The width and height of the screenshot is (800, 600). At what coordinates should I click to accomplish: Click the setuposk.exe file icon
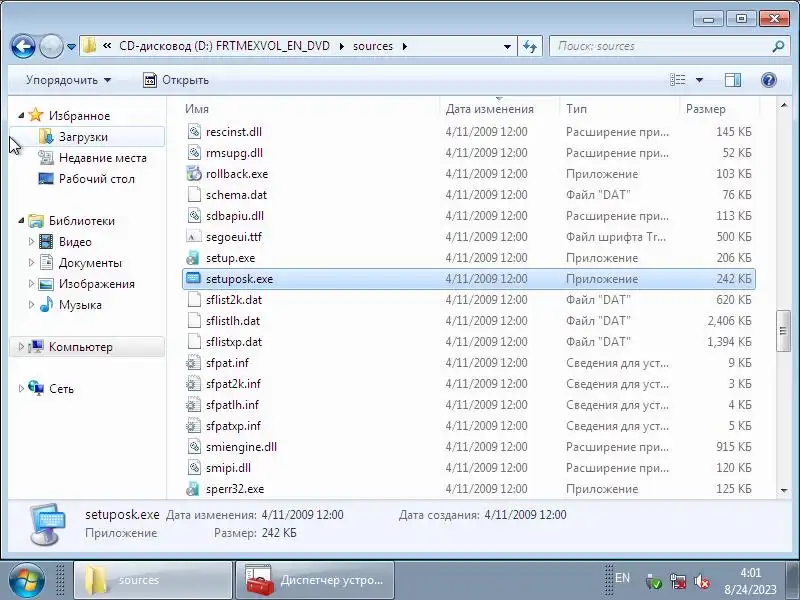193,279
